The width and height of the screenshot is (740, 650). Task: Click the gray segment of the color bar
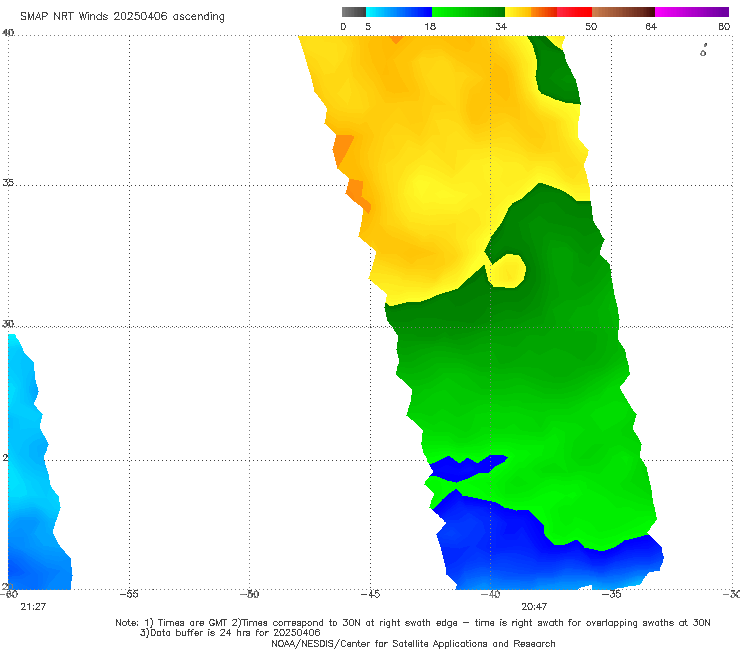(x=354, y=12)
